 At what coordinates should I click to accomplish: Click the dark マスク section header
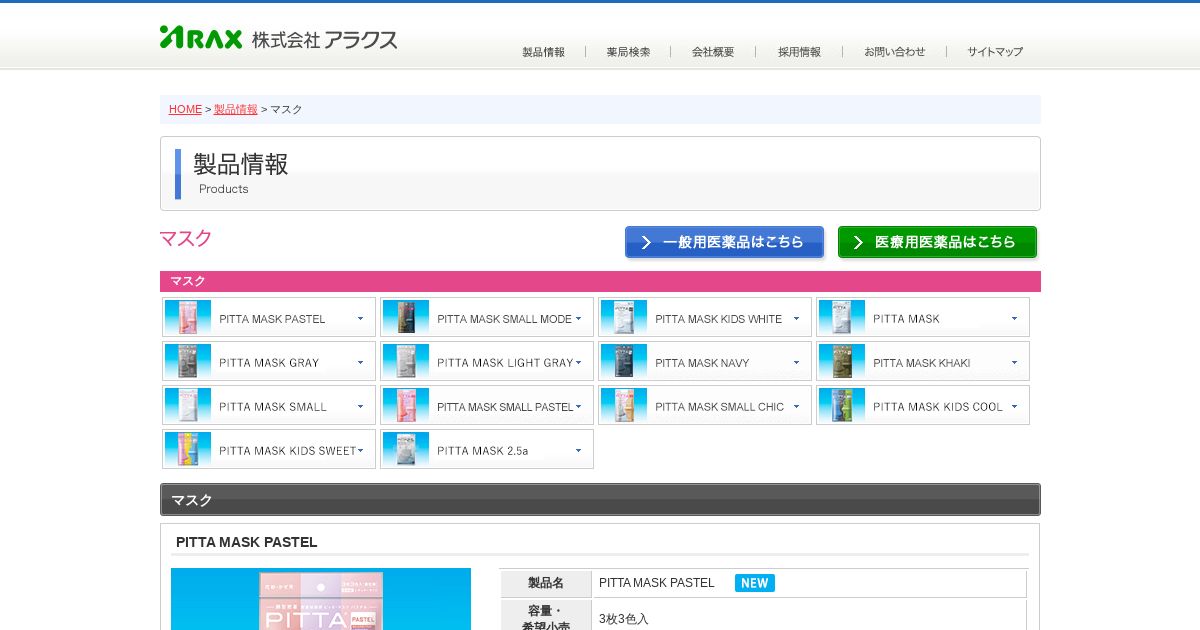(x=600, y=500)
